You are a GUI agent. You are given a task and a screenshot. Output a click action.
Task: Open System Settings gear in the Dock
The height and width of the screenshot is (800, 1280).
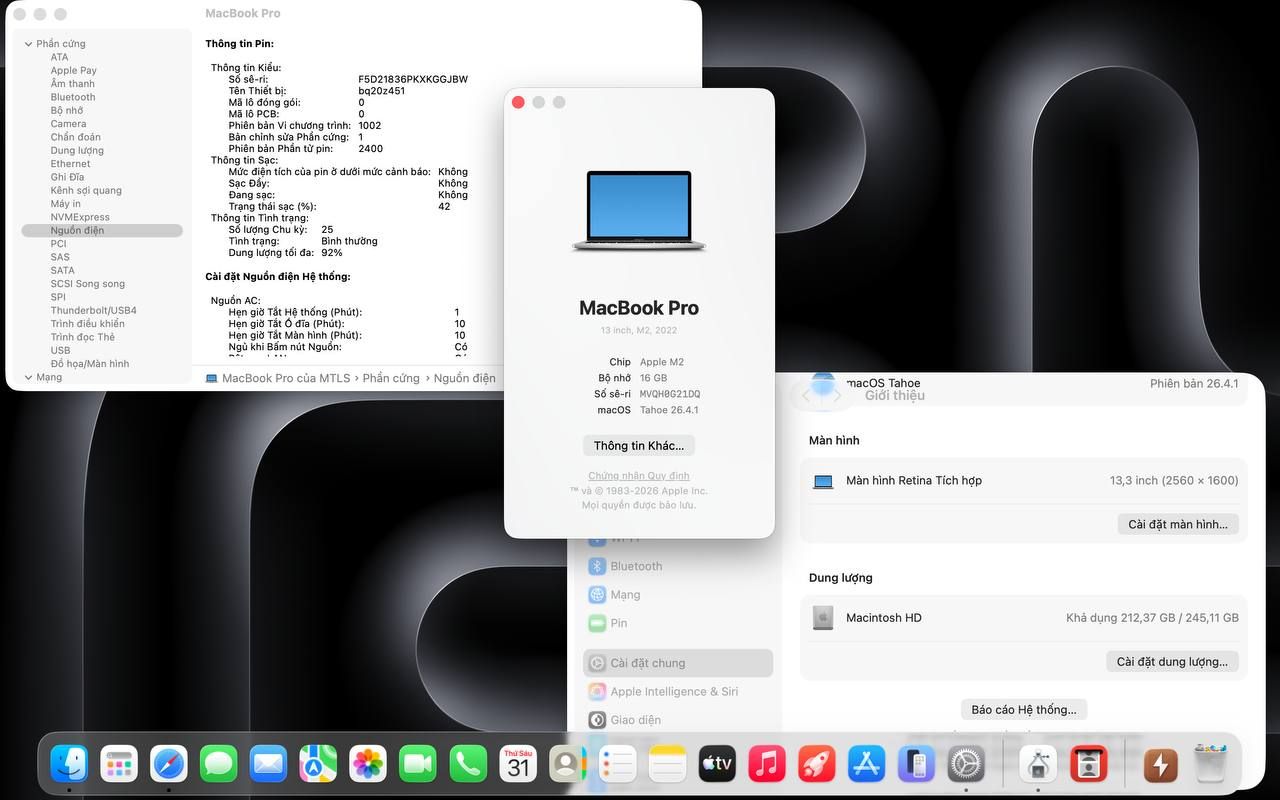click(966, 765)
